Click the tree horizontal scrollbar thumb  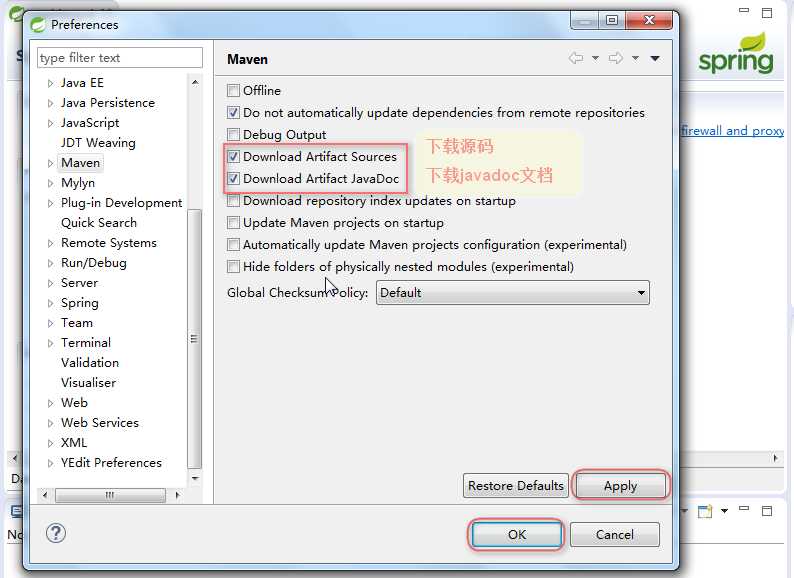[x=110, y=495]
